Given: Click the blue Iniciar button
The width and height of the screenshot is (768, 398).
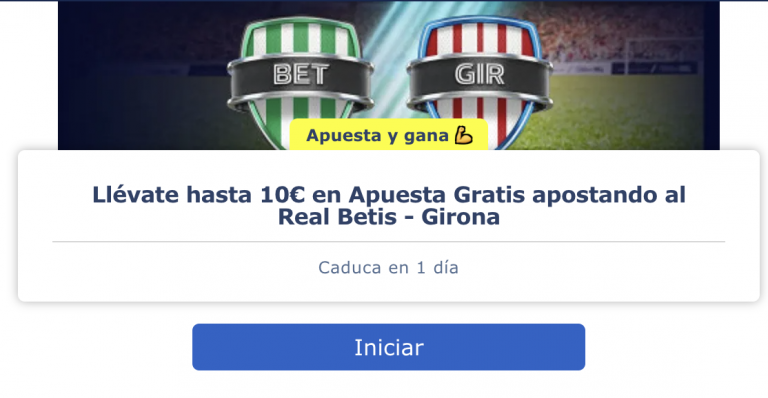Looking at the screenshot, I should pos(388,347).
